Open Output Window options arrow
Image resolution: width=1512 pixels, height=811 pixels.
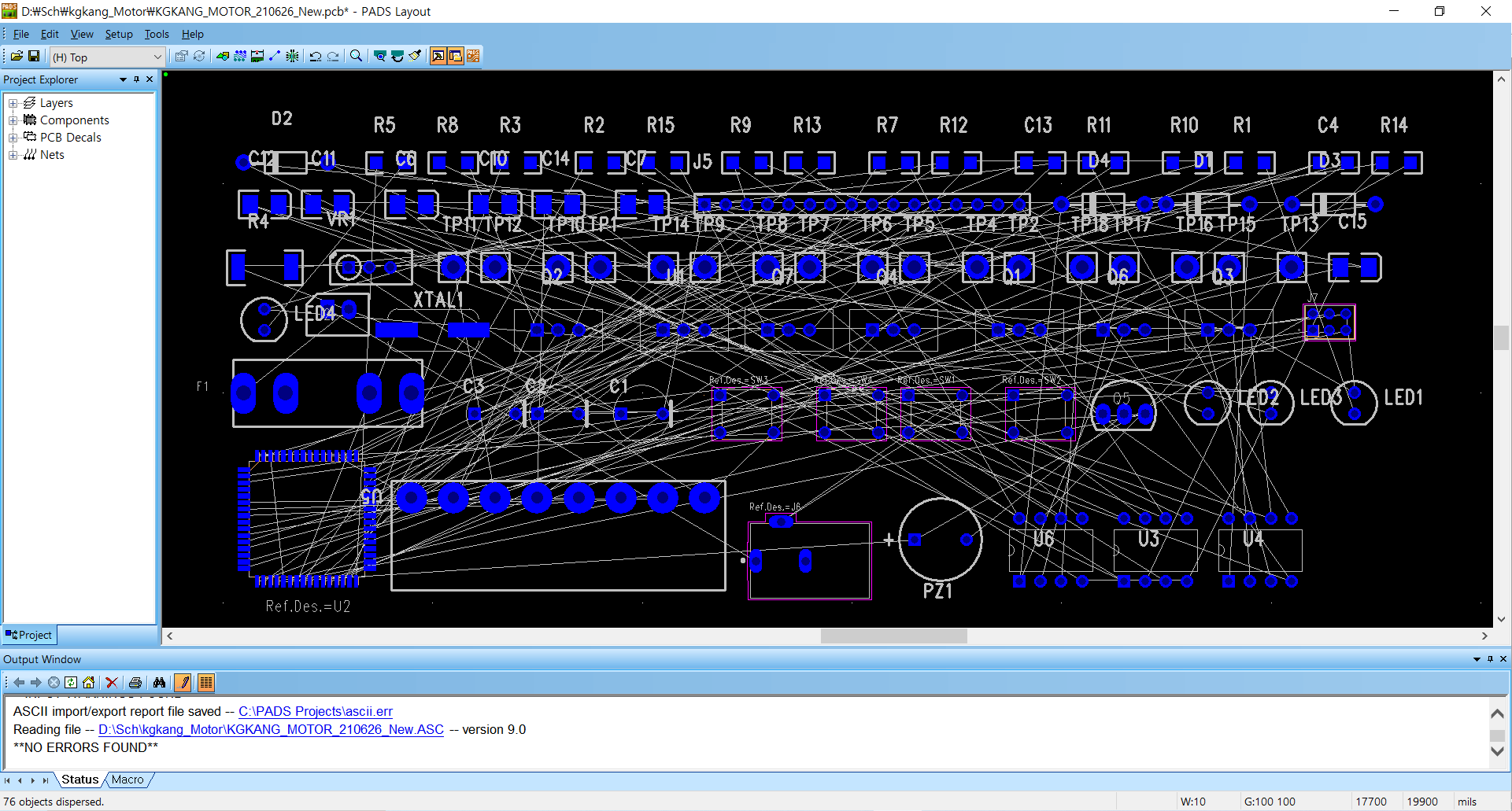click(1477, 659)
